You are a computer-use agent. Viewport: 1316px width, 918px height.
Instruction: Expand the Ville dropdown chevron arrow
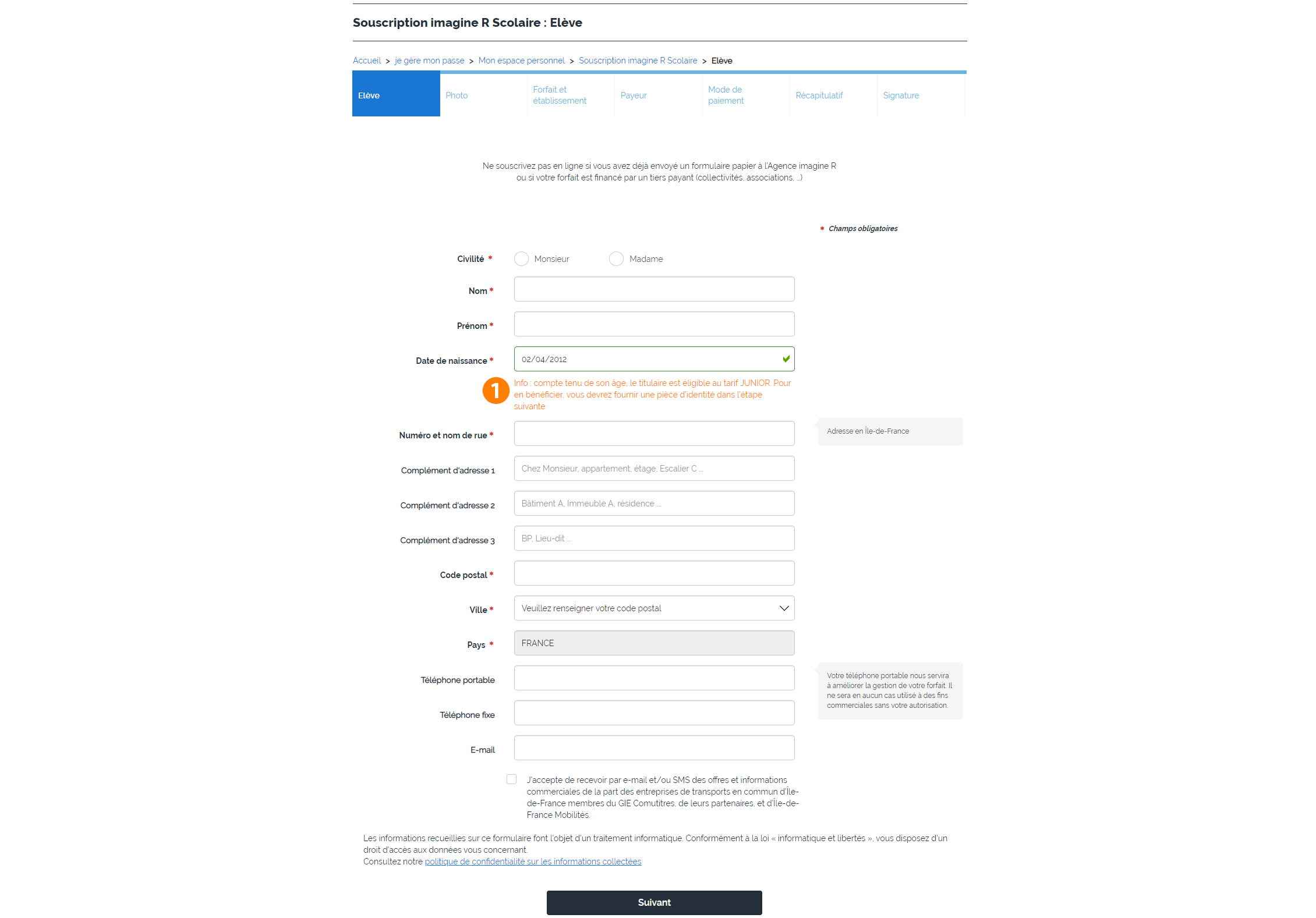(784, 608)
